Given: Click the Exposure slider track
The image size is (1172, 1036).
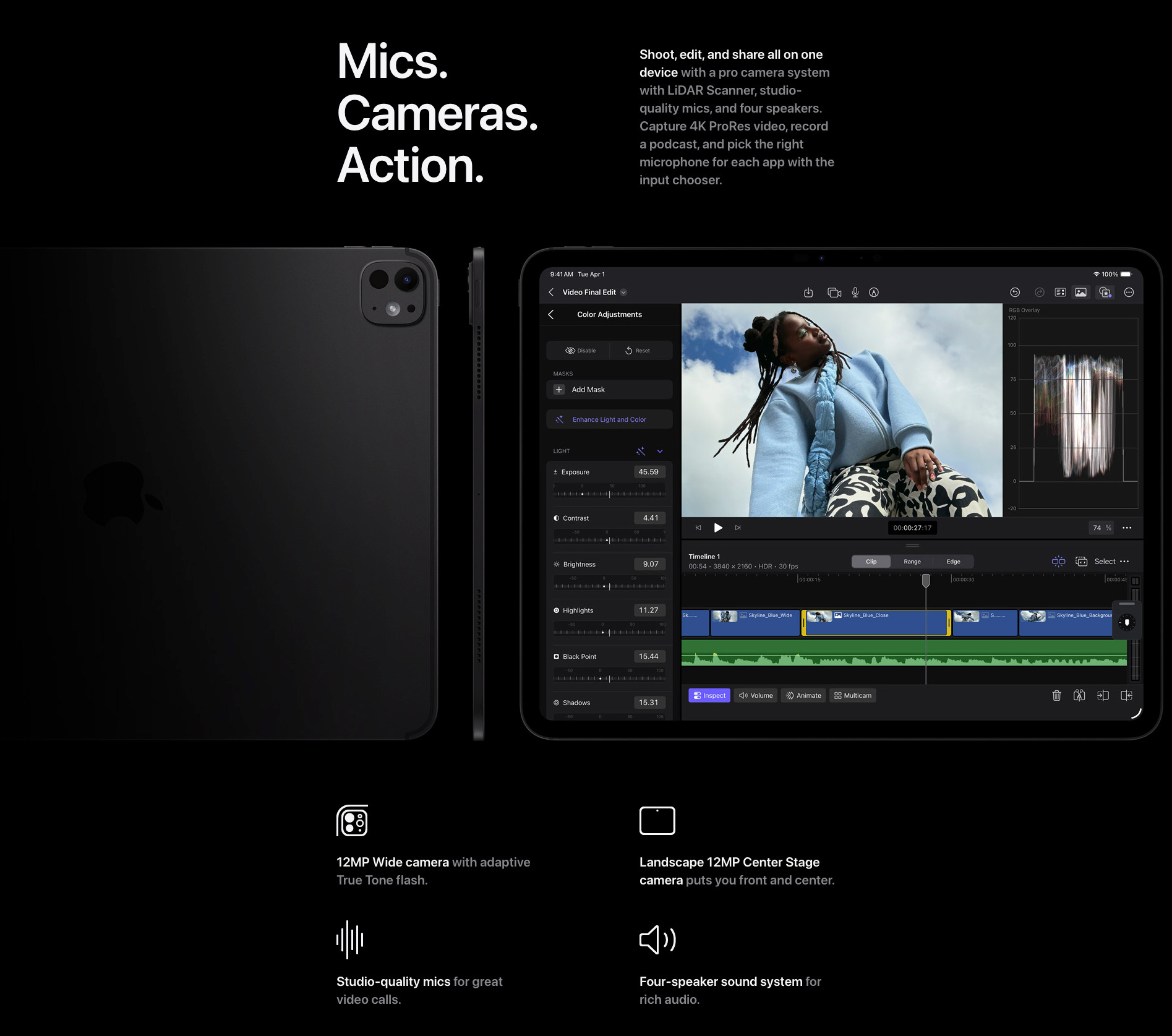Looking at the screenshot, I should coord(609,494).
